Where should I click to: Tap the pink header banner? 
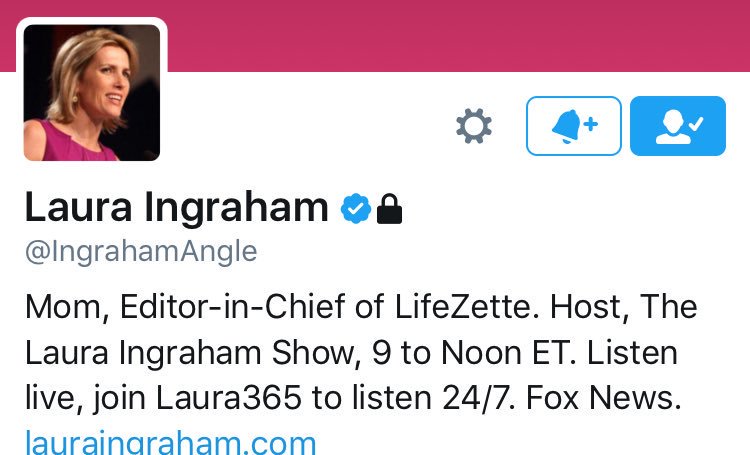pyautogui.click(x=454, y=36)
